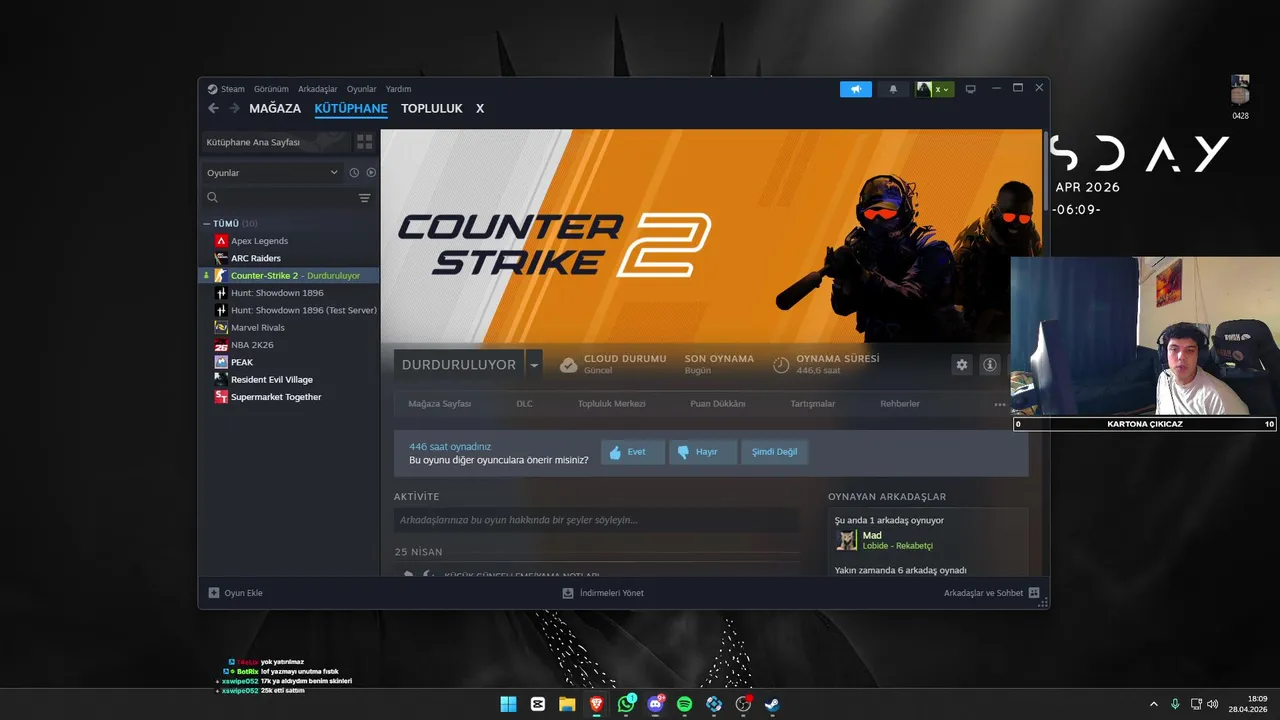Viewport: 1280px width, 720px height.
Task: Go forward with the right arrow
Action: (x=234, y=108)
